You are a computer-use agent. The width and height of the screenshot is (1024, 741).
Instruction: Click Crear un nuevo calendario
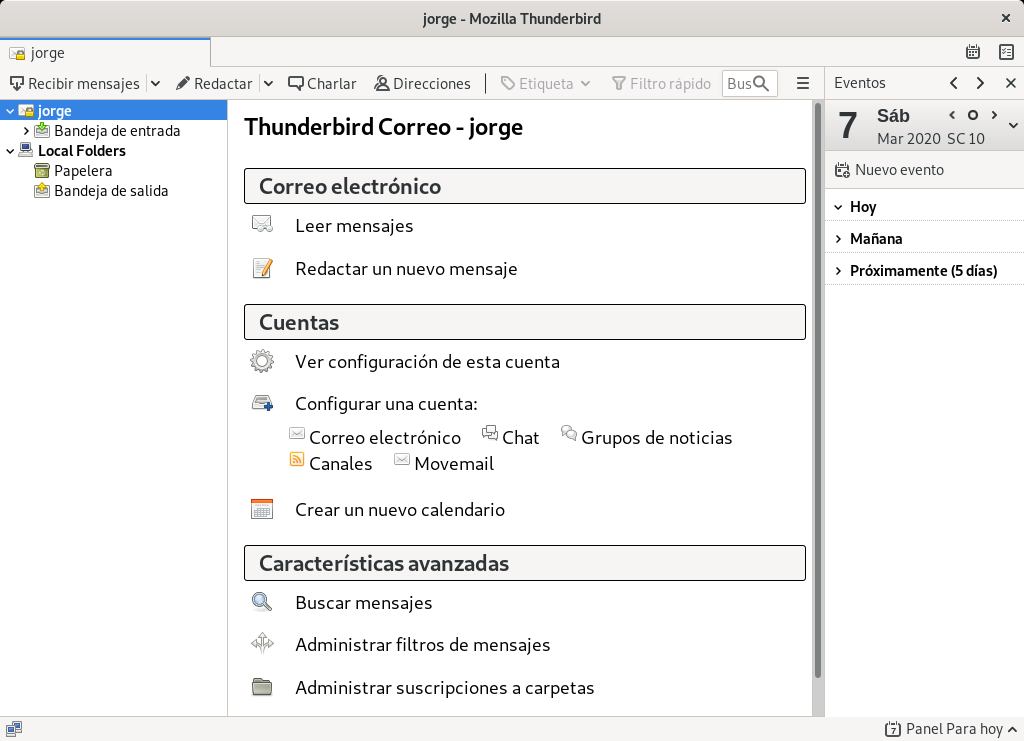pyautogui.click(x=400, y=510)
